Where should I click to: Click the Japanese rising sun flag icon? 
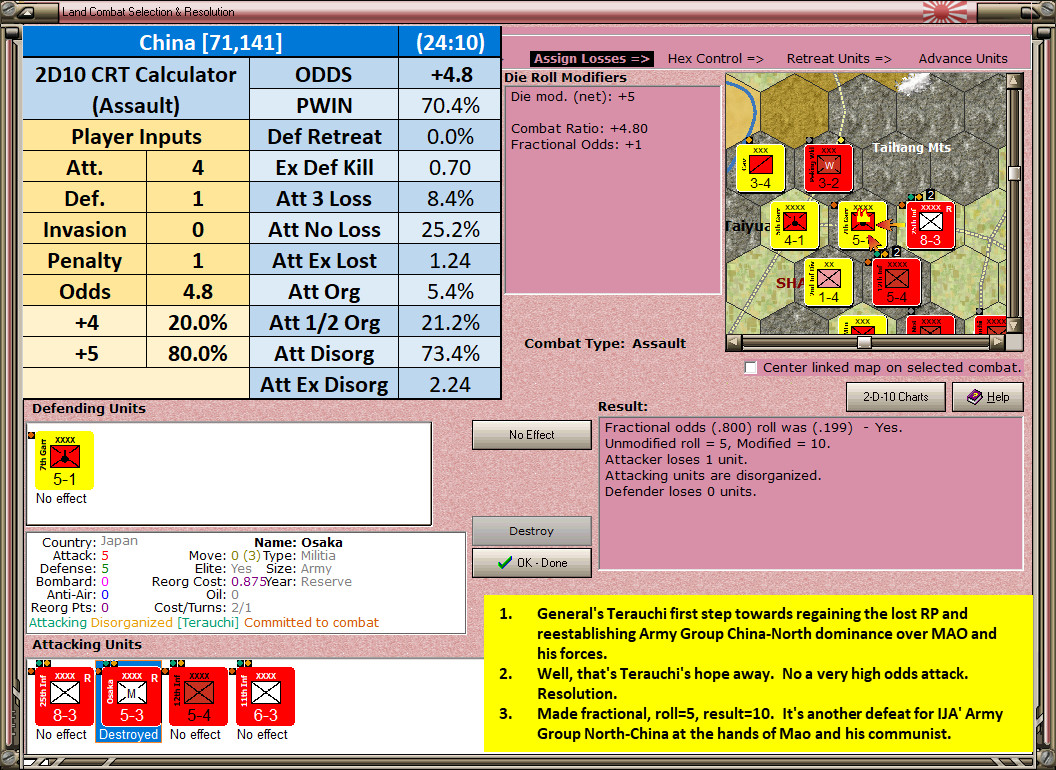[944, 11]
